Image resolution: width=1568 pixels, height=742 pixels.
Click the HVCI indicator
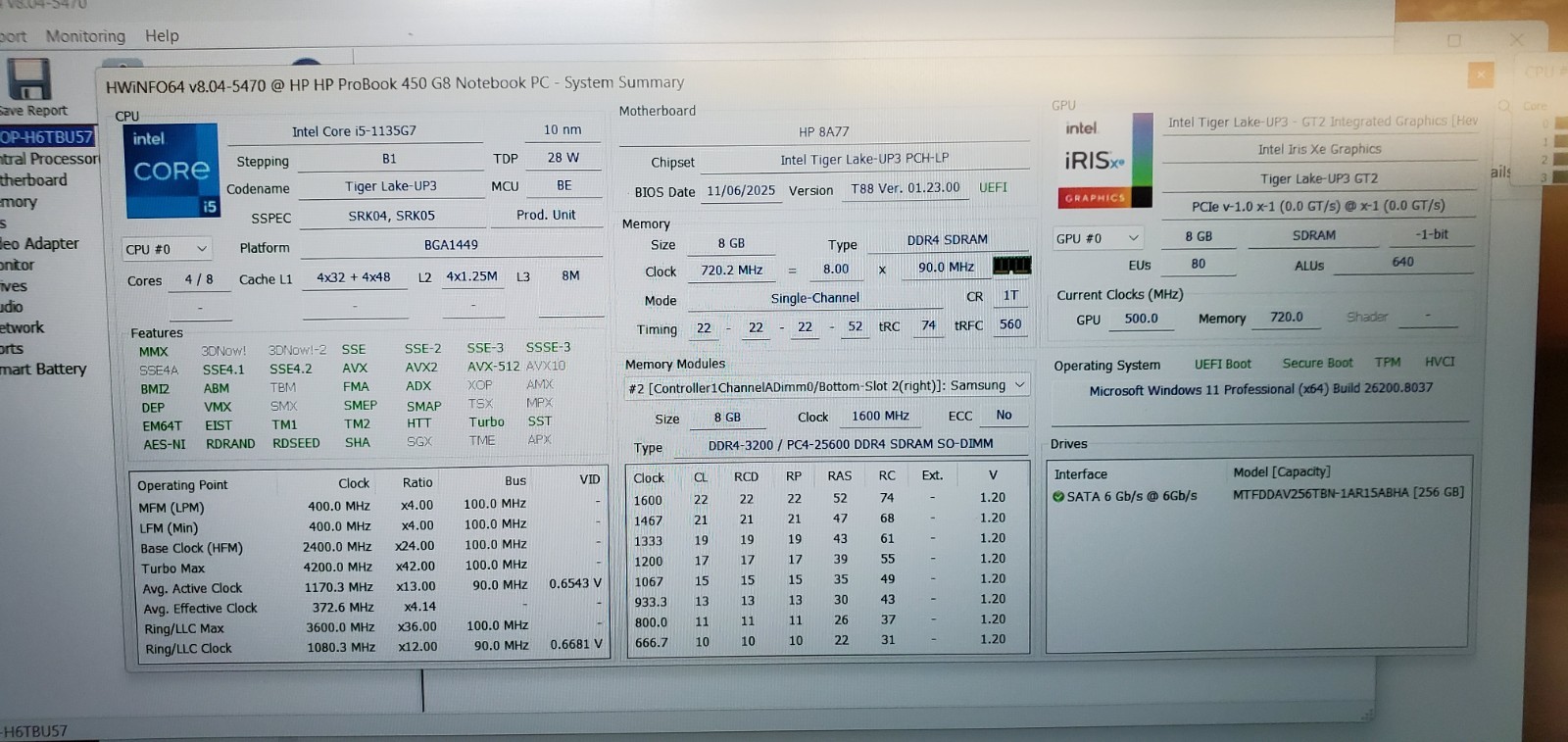1440,362
